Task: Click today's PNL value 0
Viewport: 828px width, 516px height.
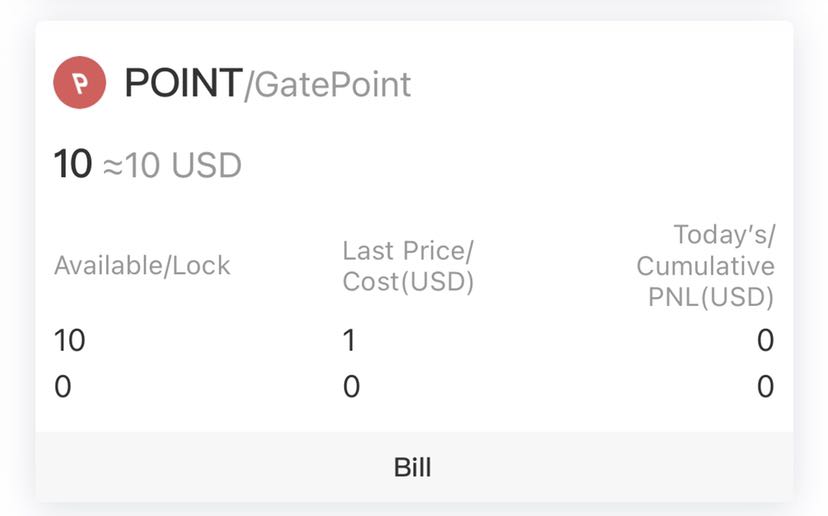Action: (766, 341)
